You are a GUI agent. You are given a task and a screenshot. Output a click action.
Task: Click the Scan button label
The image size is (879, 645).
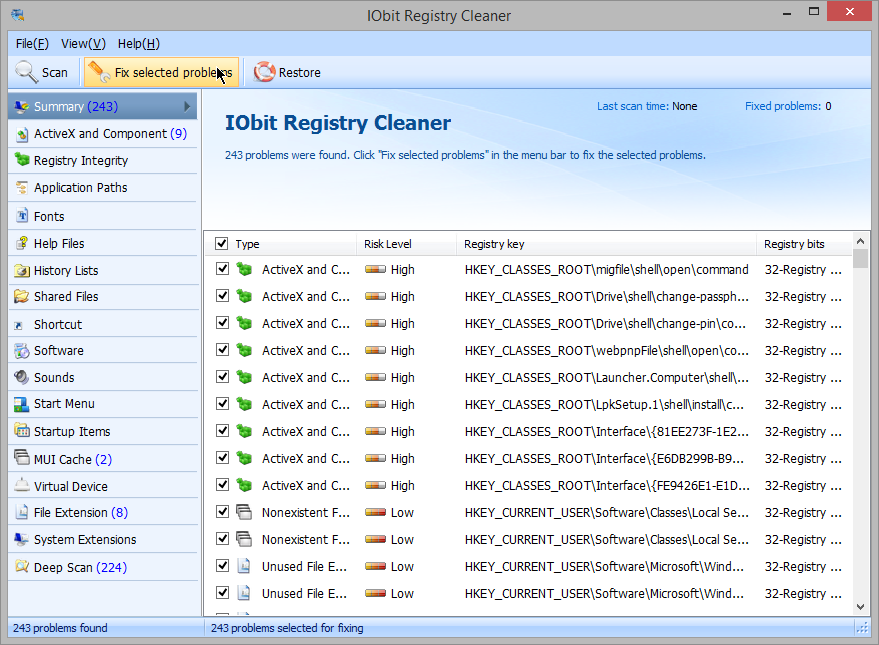(54, 73)
